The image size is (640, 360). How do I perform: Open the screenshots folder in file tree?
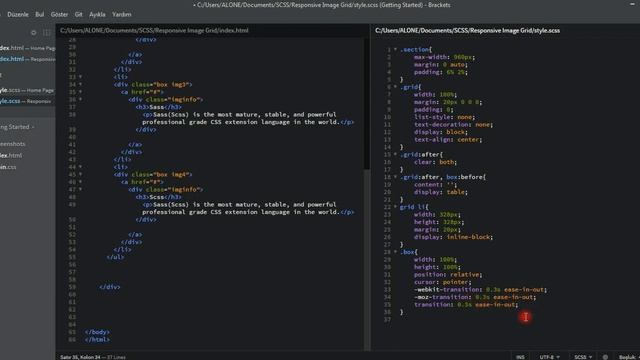tap(13, 144)
